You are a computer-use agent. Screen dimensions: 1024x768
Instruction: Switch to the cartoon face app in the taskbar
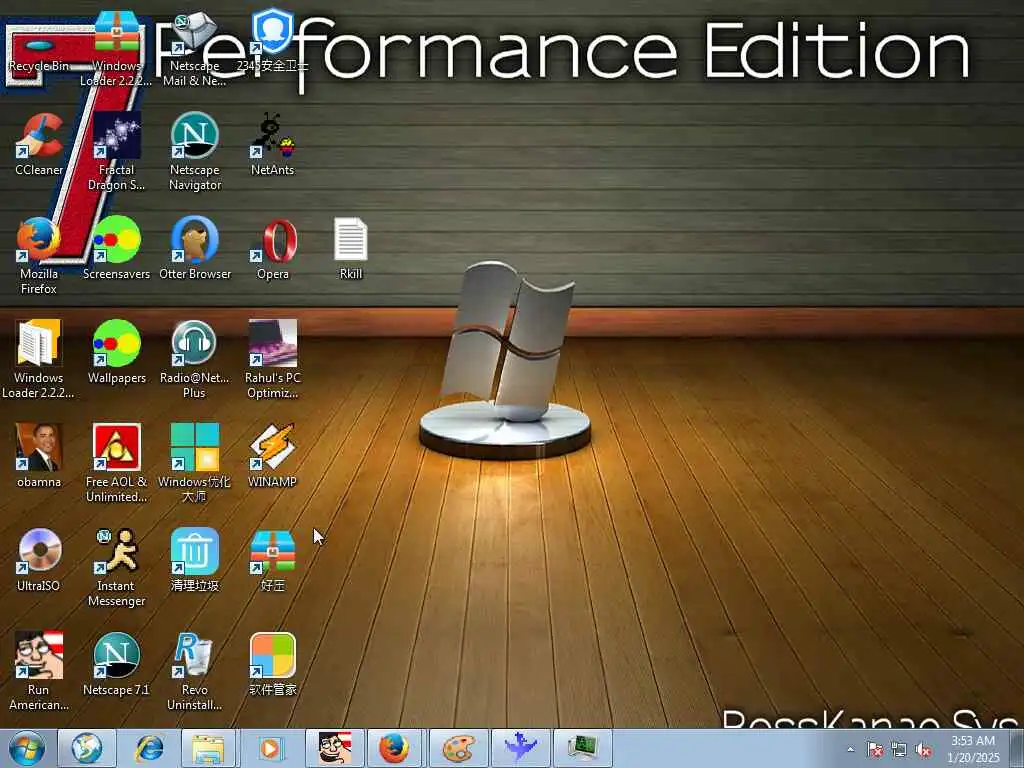tap(334, 748)
